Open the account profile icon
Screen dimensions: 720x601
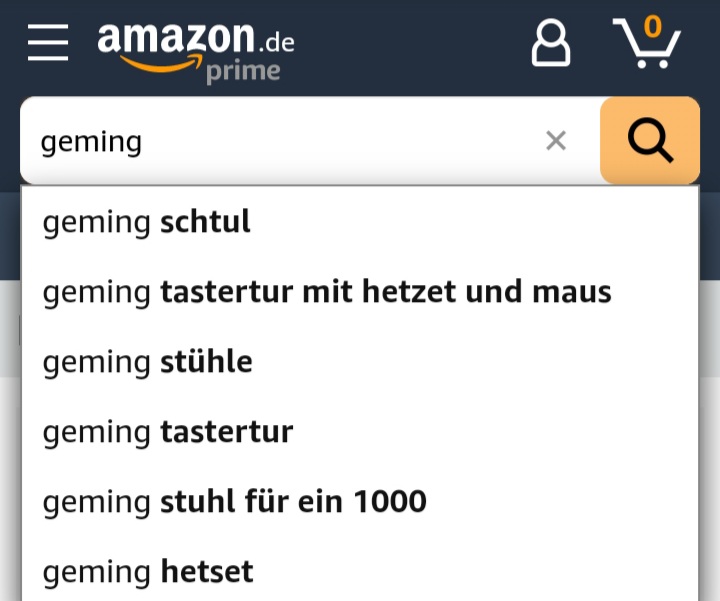[x=550, y=43]
